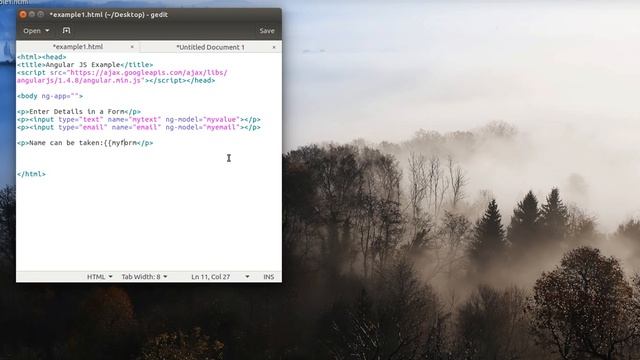This screenshot has height=360, width=640.
Task: Click the <html><head> line
Action: click(41, 57)
